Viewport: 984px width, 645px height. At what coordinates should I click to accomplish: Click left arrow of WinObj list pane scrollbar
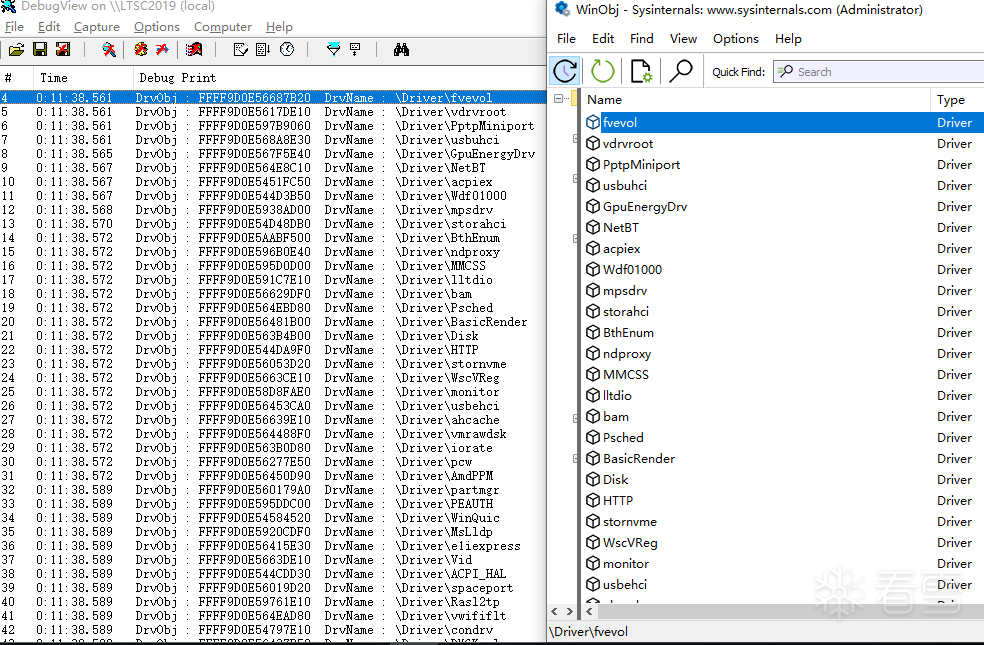click(x=589, y=611)
